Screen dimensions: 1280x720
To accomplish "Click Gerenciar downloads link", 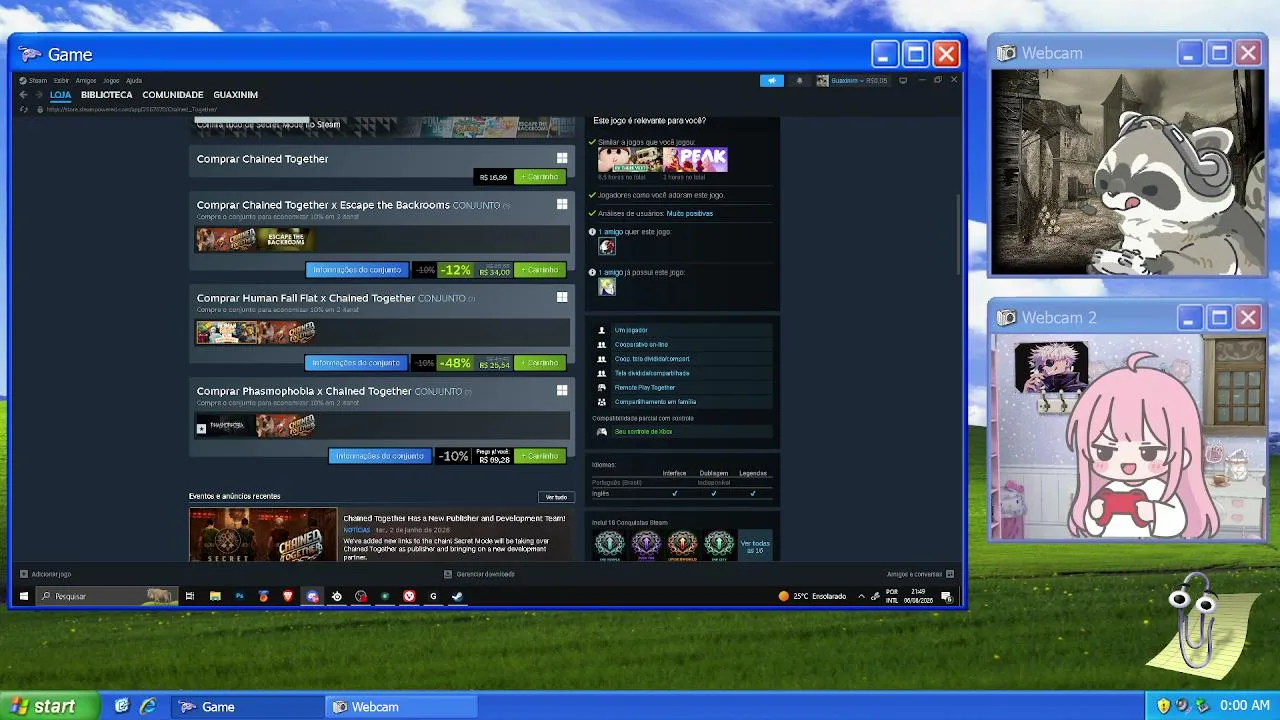I will coord(486,574).
